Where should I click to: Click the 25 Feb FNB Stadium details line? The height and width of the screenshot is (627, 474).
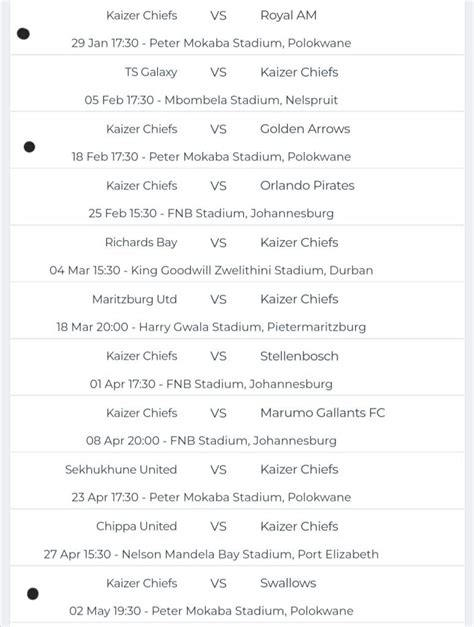click(211, 213)
